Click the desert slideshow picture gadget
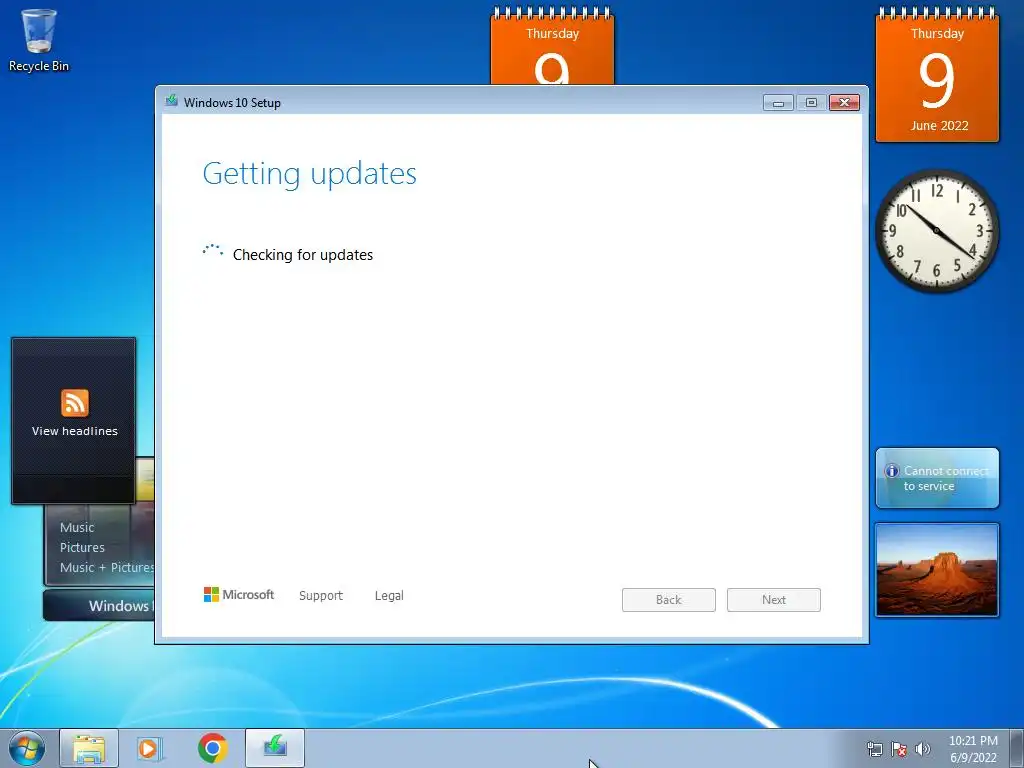1024x768 pixels. (937, 569)
